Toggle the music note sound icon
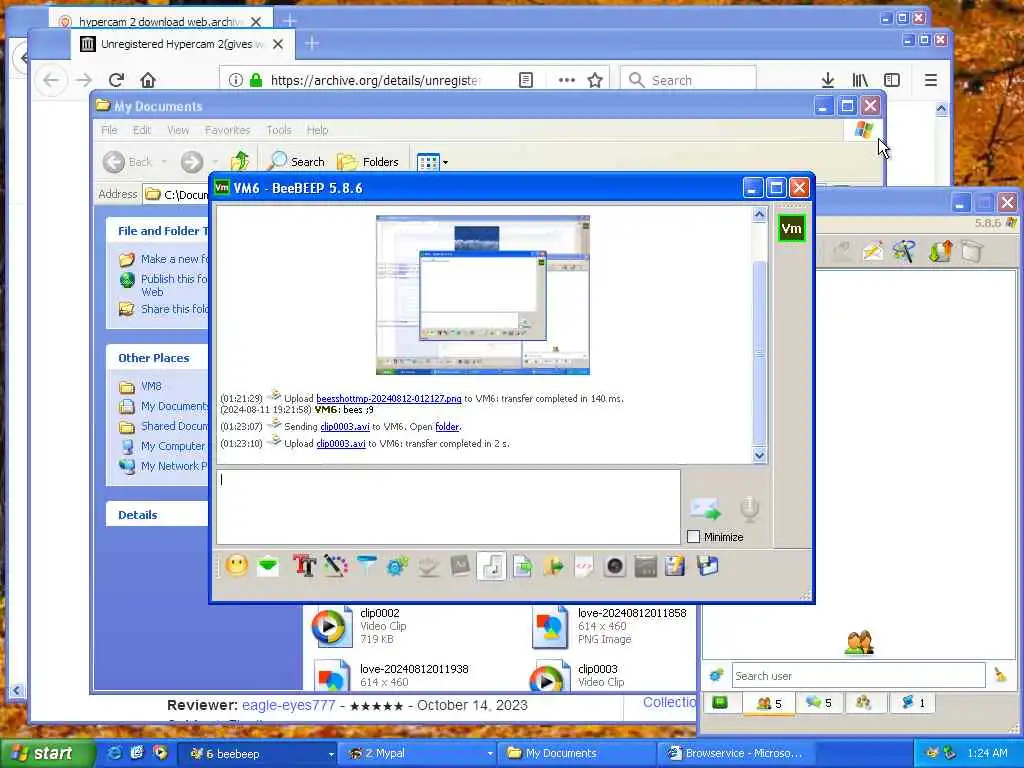Viewport: 1024px width, 768px height. point(492,566)
